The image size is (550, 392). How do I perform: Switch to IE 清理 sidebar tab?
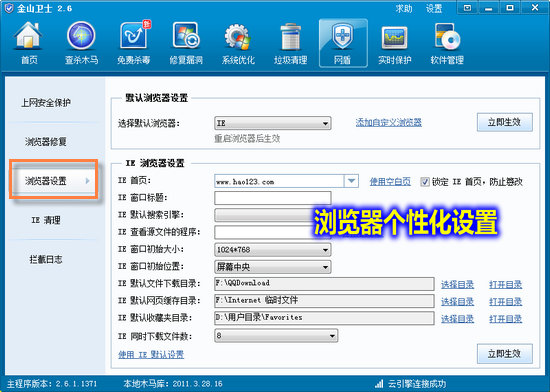[x=46, y=220]
